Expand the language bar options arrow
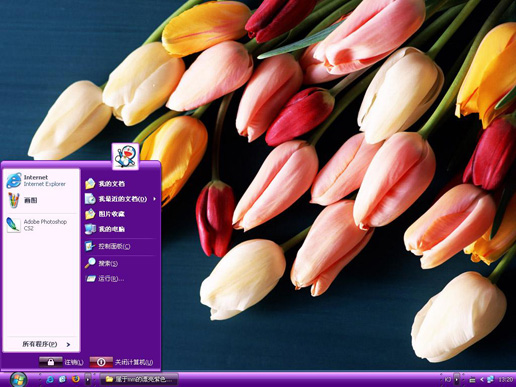The image size is (516, 387). click(x=457, y=380)
